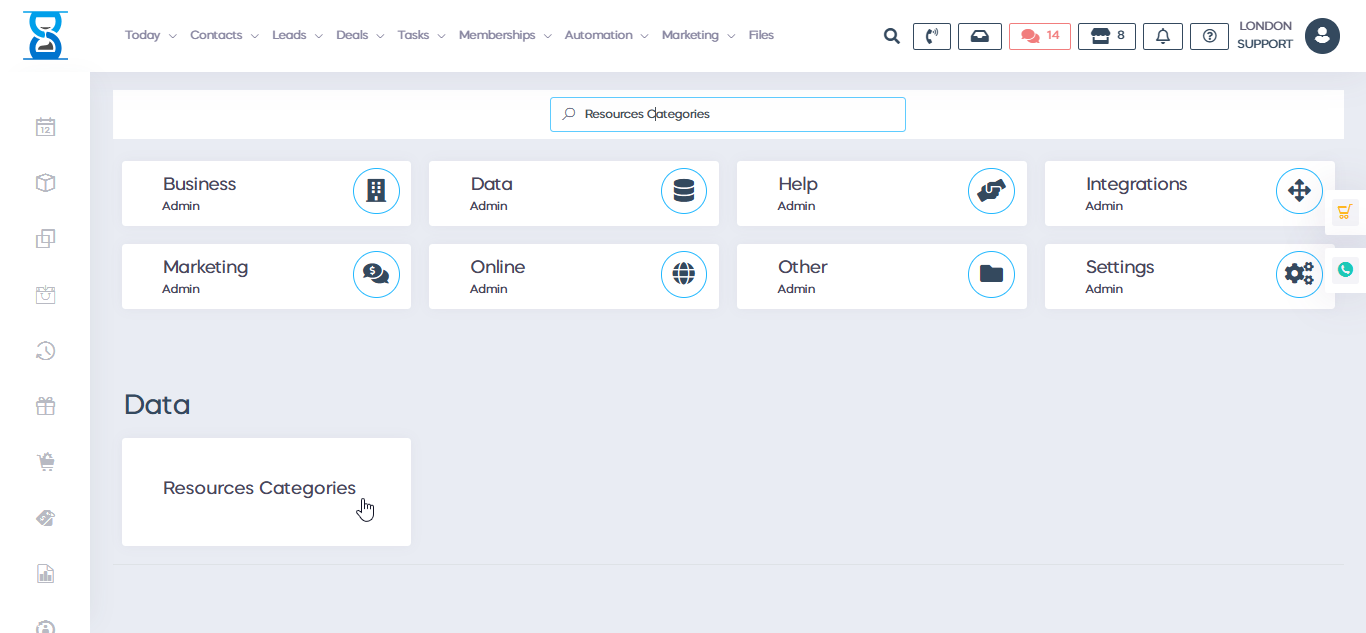Click the database icon on the Data tile
The height and width of the screenshot is (633, 1366).
coord(684,191)
